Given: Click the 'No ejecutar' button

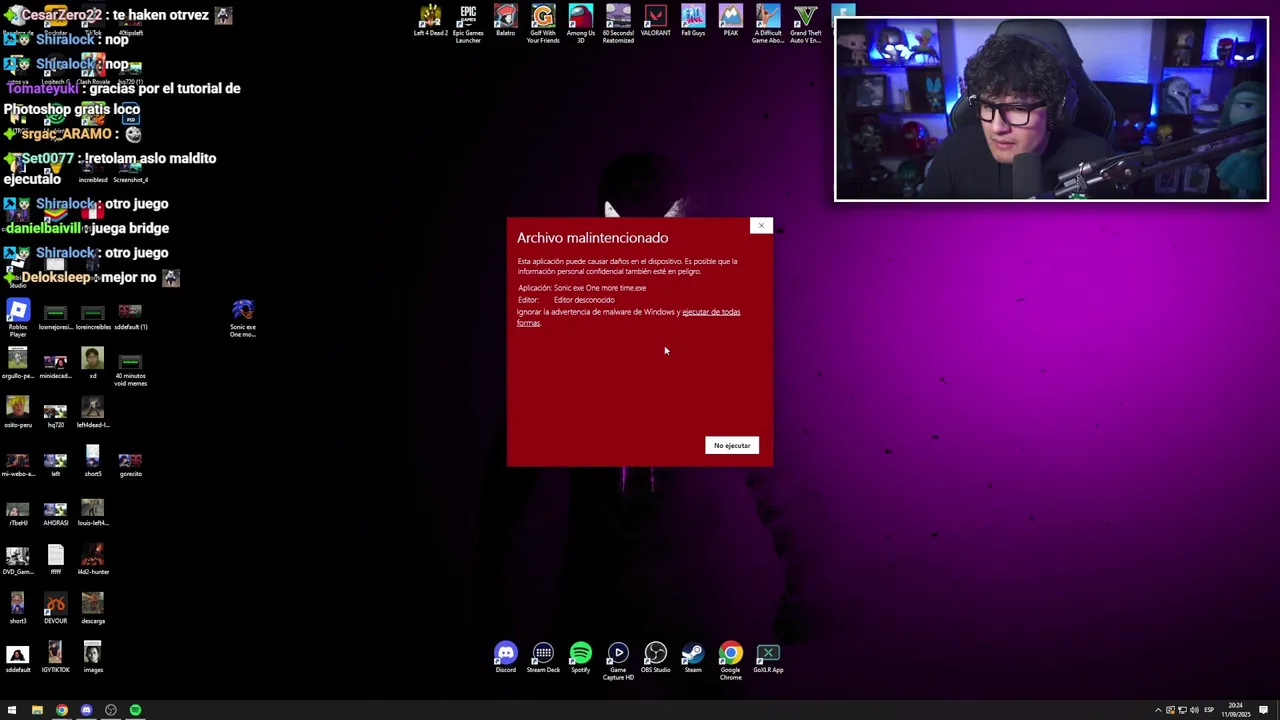Looking at the screenshot, I should [732, 445].
